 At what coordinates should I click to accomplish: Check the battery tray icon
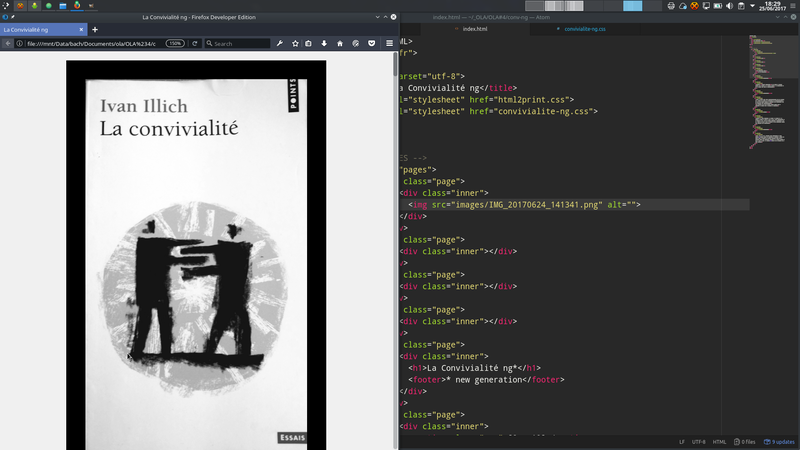[x=718, y=6]
